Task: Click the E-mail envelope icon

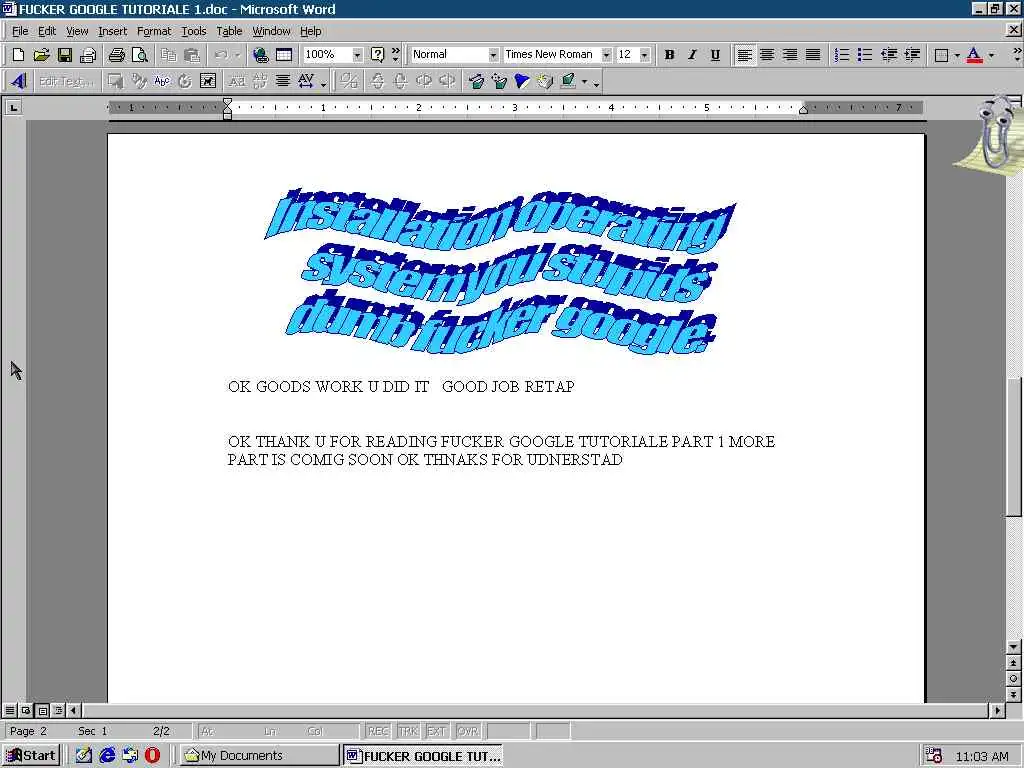Action: pyautogui.click(x=88, y=55)
